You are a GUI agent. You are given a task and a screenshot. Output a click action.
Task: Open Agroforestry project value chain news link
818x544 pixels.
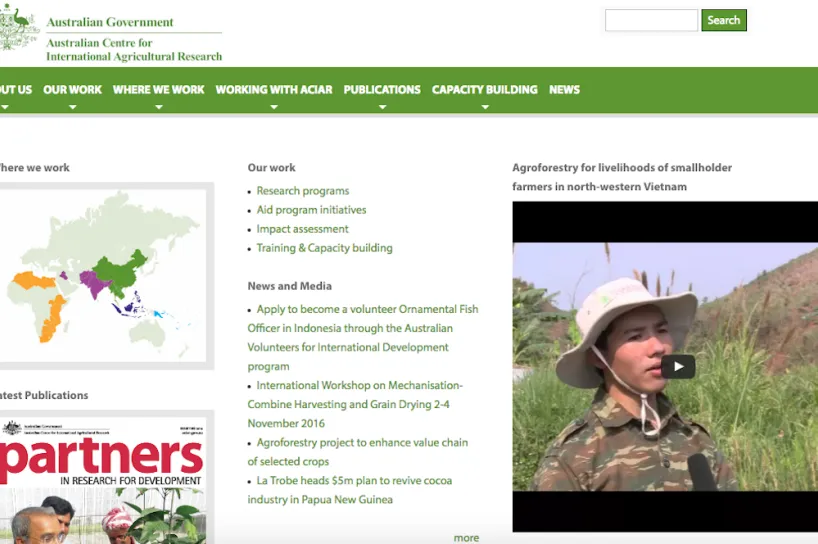[x=358, y=452]
